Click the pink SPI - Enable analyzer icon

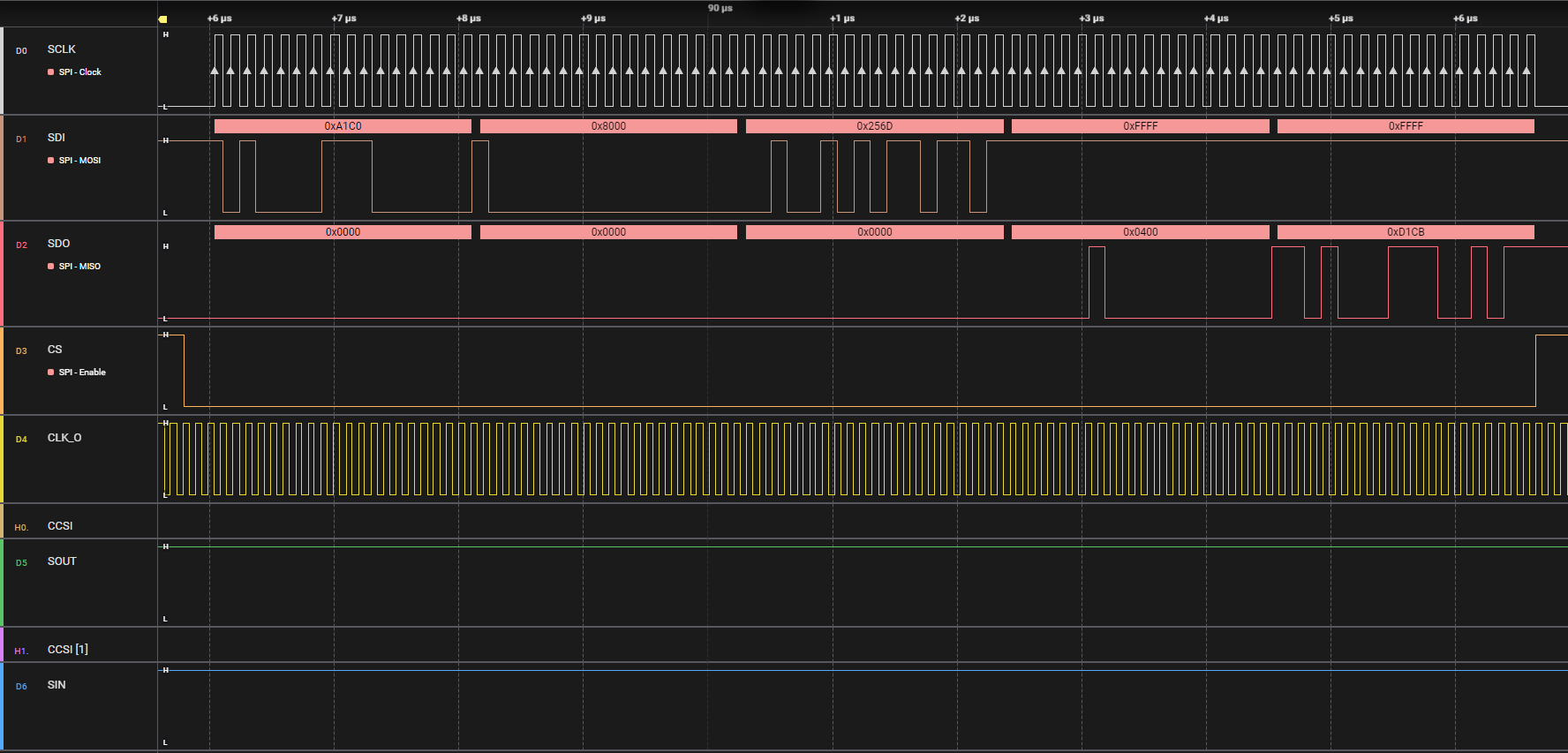pyautogui.click(x=50, y=373)
